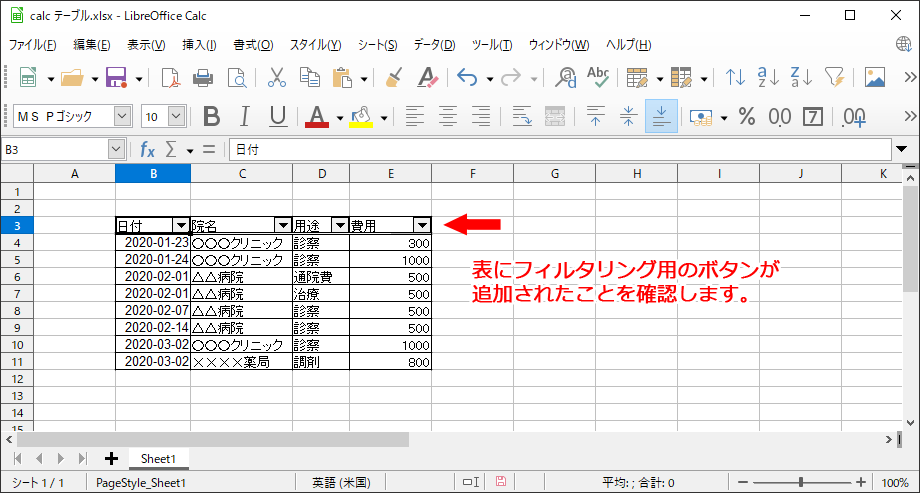
Task: Click the Copy icon
Action: coord(309,77)
